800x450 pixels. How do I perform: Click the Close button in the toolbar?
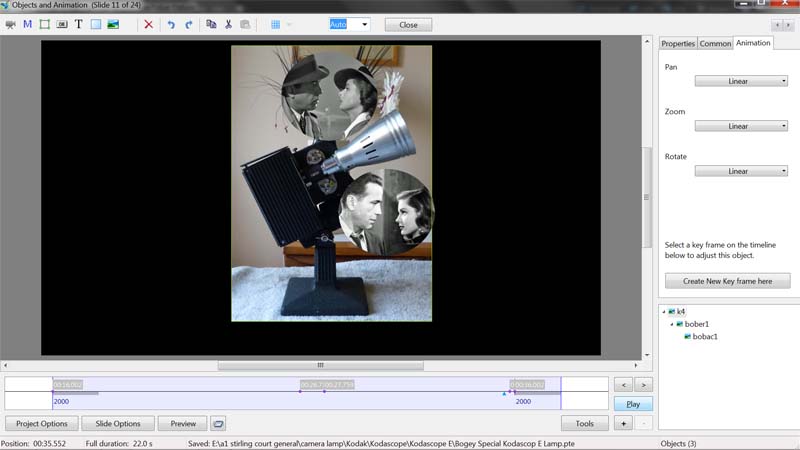[408, 24]
